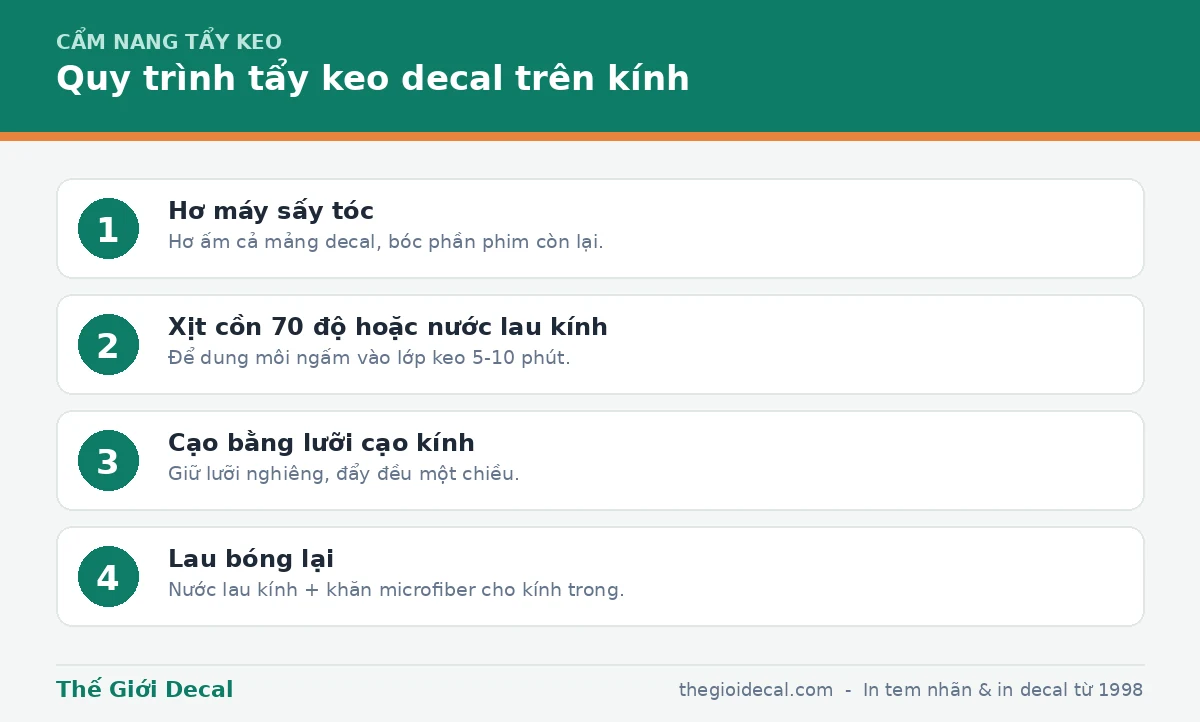The height and width of the screenshot is (722, 1200).
Task: Click the text 'Nước lau kính + khăn microfiber cho kính trong.'
Action: coord(396,590)
